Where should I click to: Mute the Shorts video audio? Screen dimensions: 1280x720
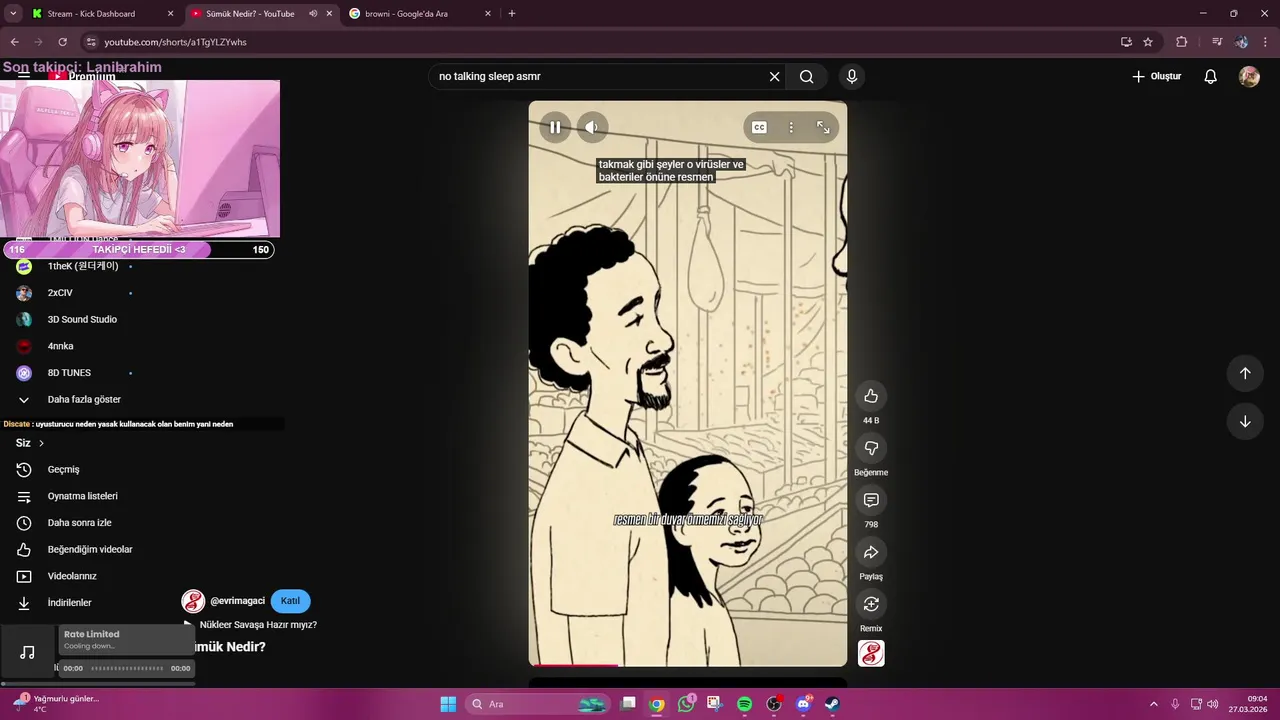pyautogui.click(x=591, y=127)
